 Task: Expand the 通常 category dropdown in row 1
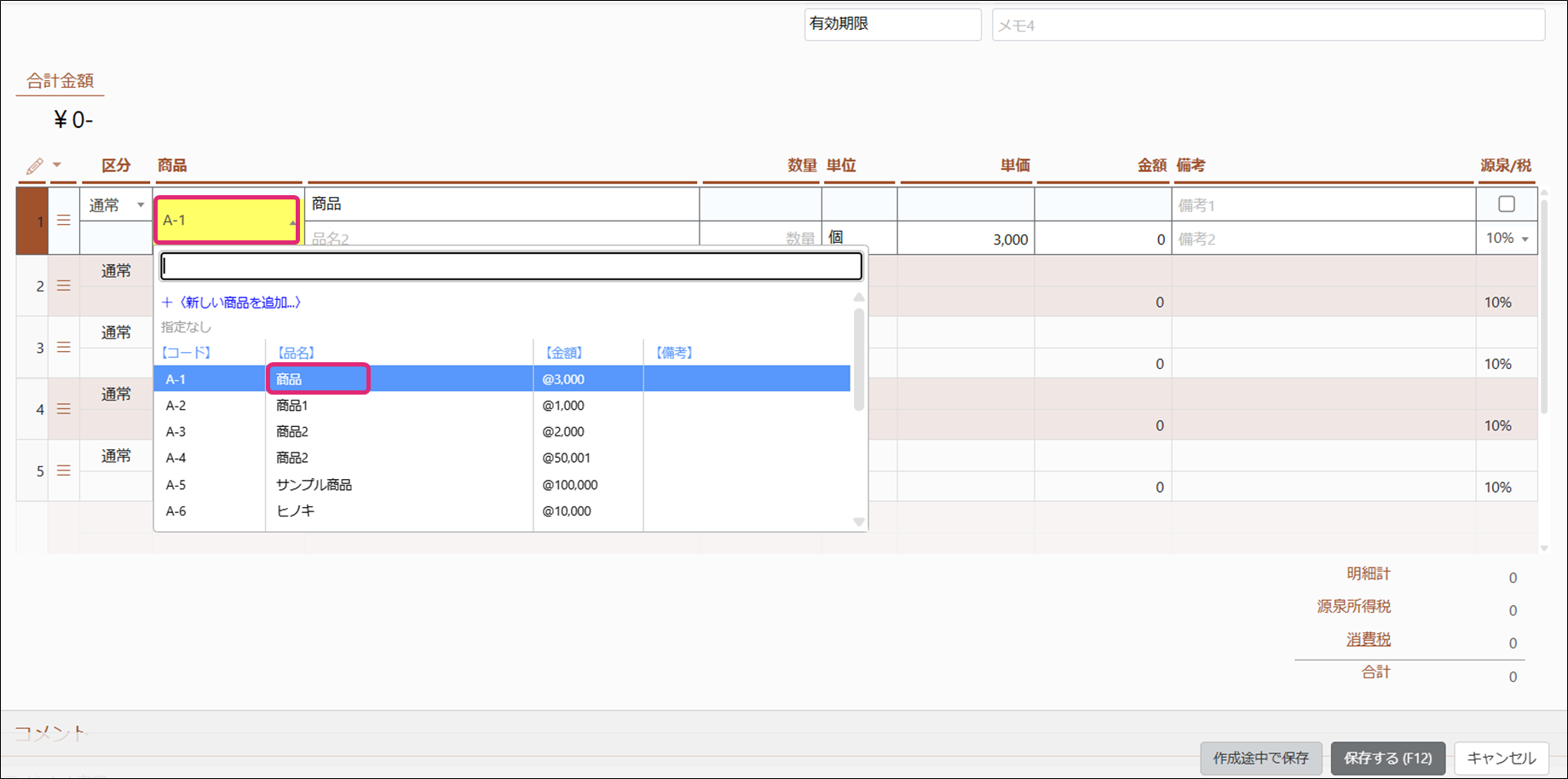[141, 205]
